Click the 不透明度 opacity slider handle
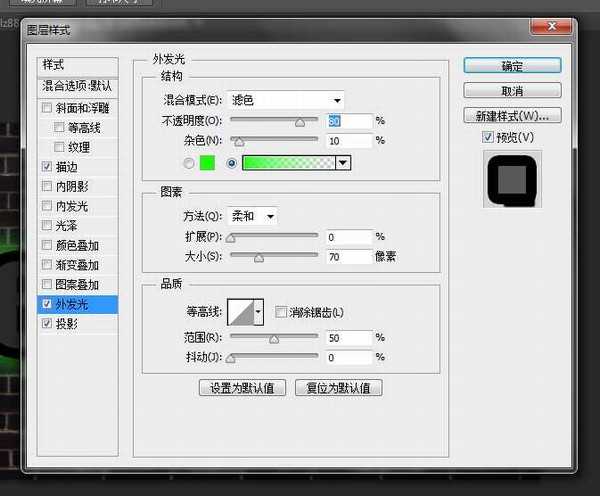The width and height of the screenshot is (600, 496). click(x=299, y=122)
